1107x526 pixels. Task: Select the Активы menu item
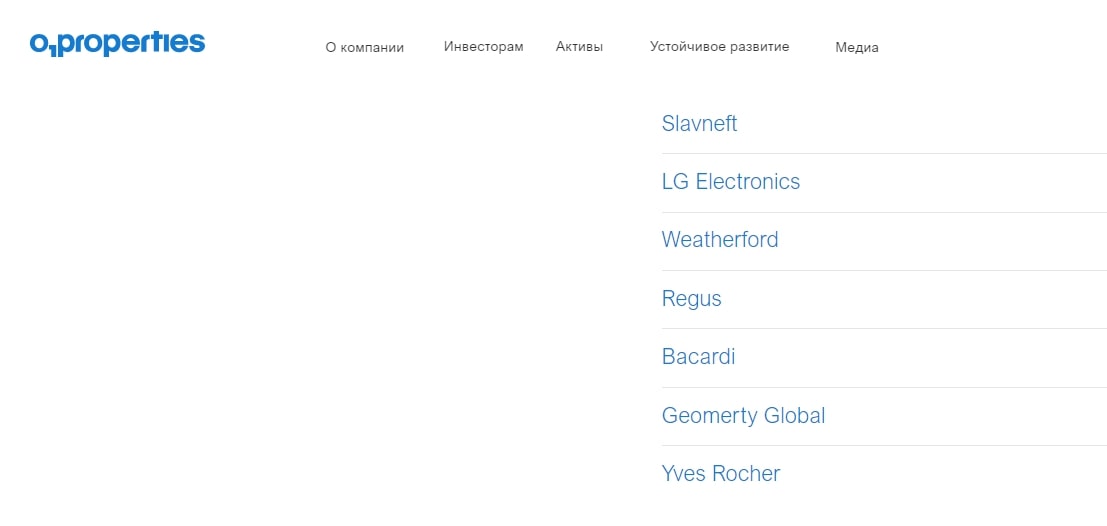pyautogui.click(x=580, y=47)
